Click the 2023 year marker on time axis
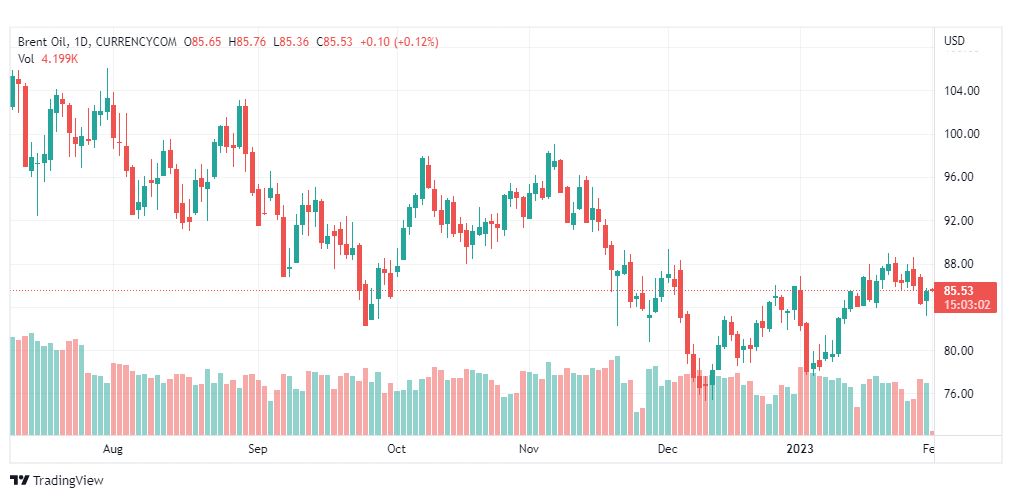The height and width of the screenshot is (498, 1012). 802,449
